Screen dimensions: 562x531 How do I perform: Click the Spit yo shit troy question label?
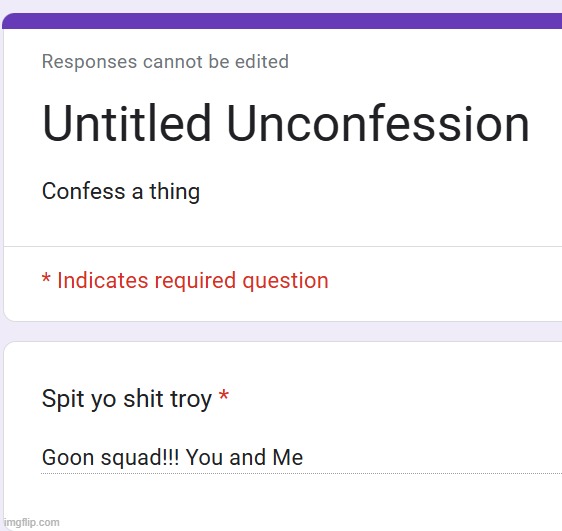point(127,399)
